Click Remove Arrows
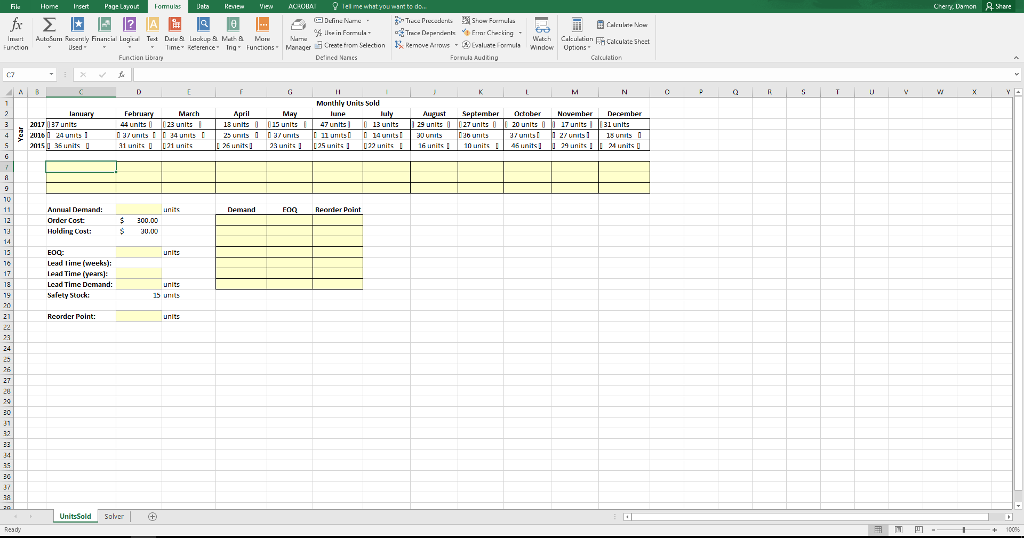This screenshot has height=538, width=1024. (x=423, y=45)
